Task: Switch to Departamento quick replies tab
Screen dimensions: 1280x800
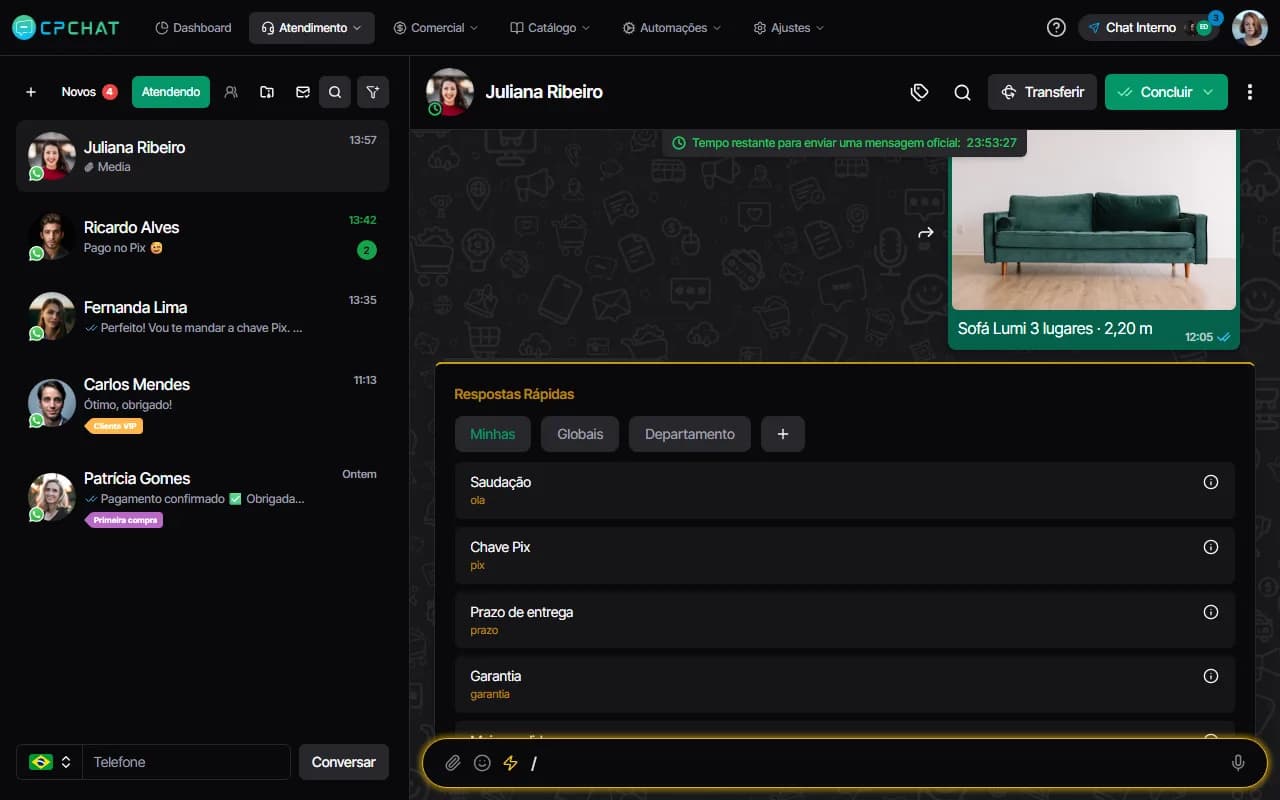Action: coord(690,434)
